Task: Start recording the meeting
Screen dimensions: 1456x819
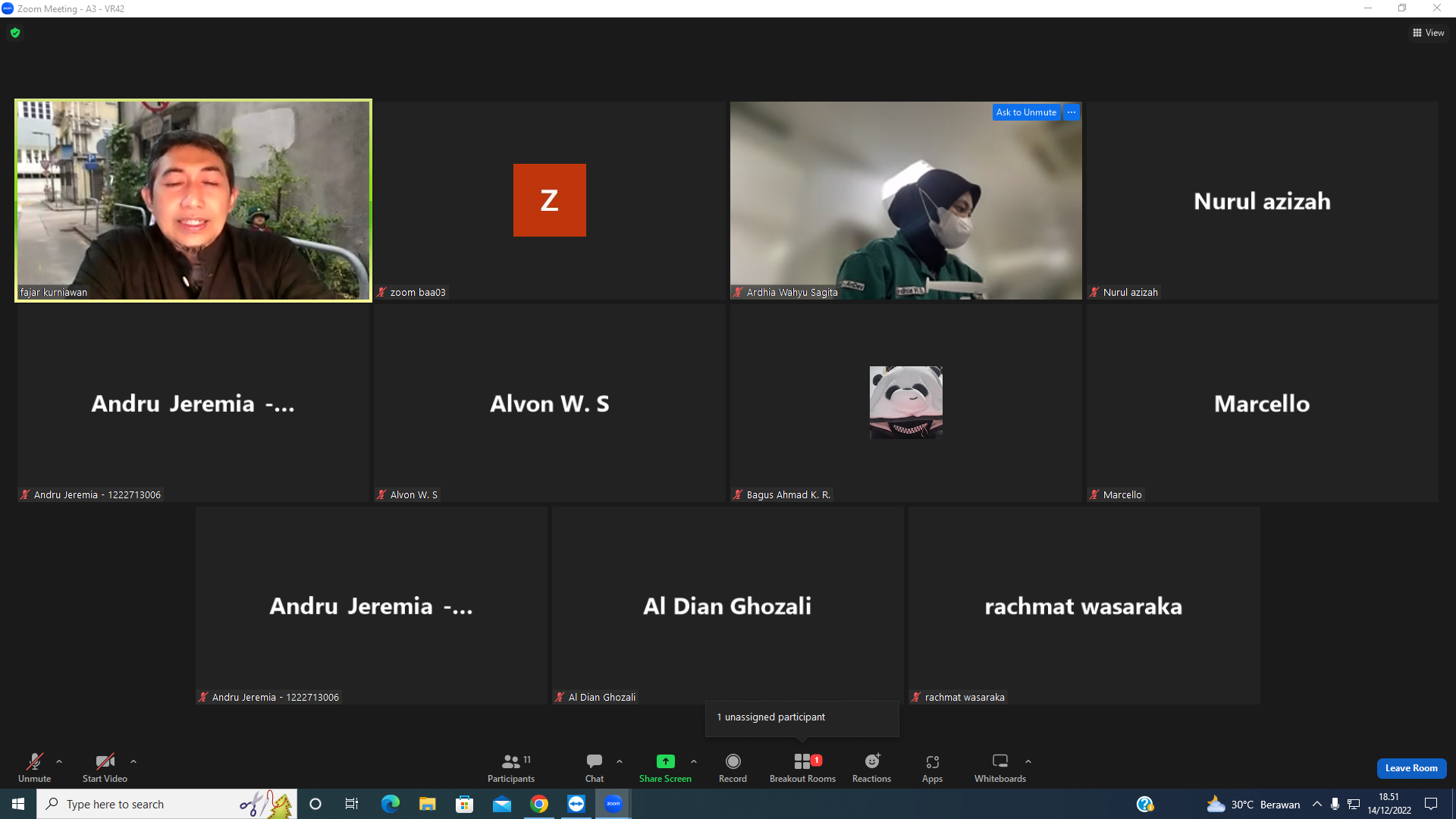Action: tap(733, 767)
